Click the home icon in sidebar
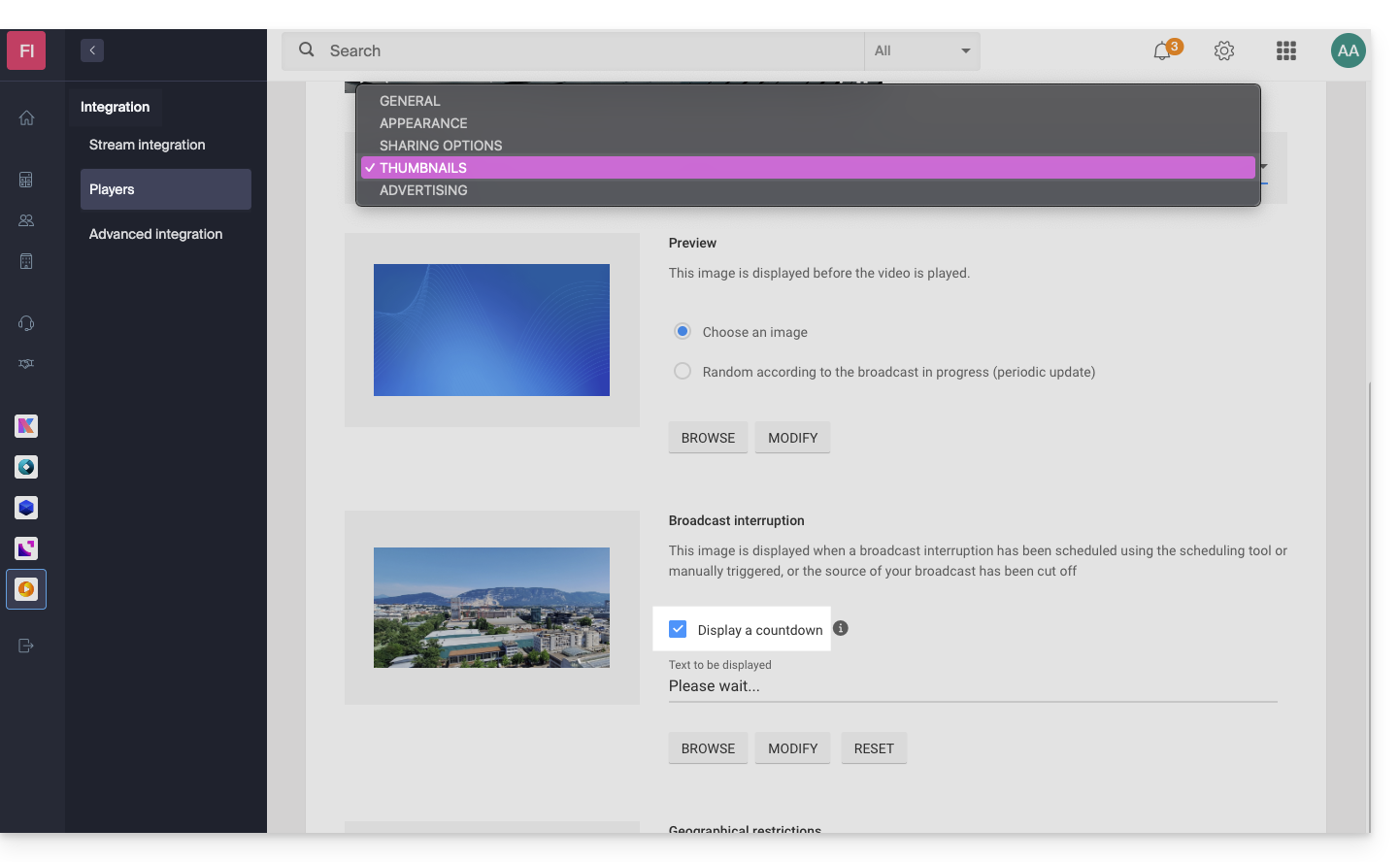The width and height of the screenshot is (1400, 862). (x=26, y=117)
